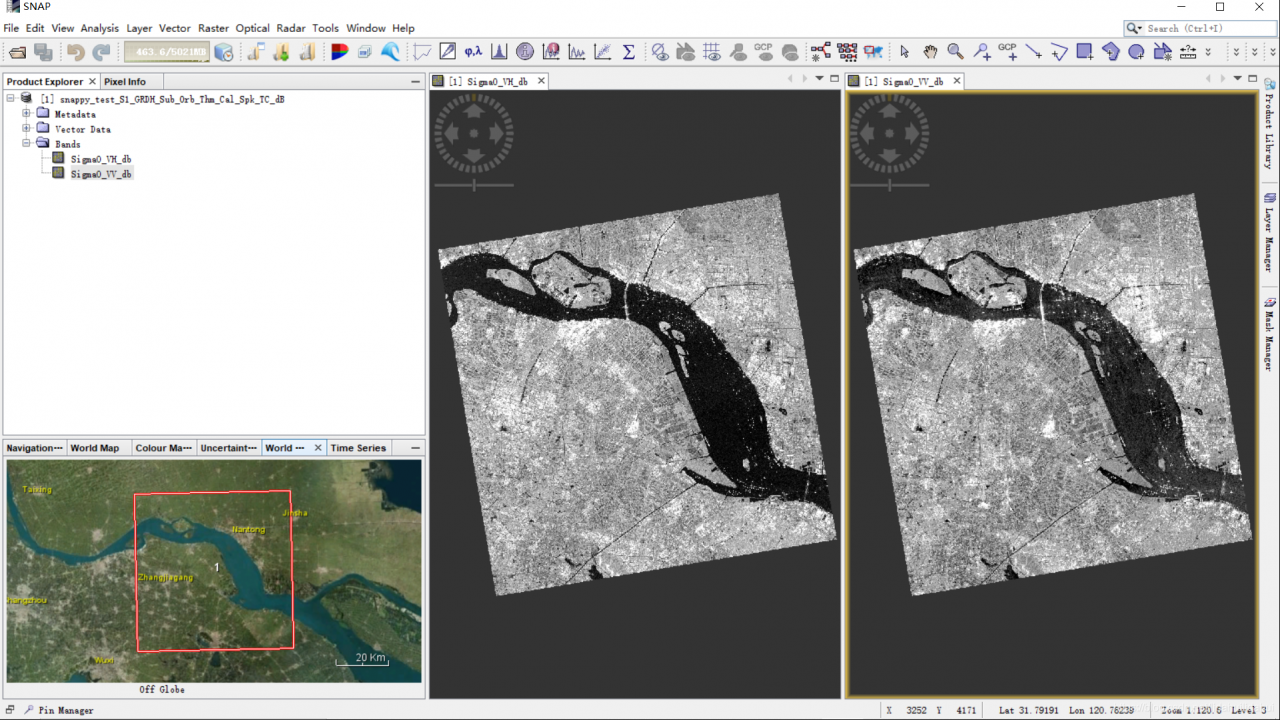
Task: Open the Information window icon
Action: click(525, 52)
